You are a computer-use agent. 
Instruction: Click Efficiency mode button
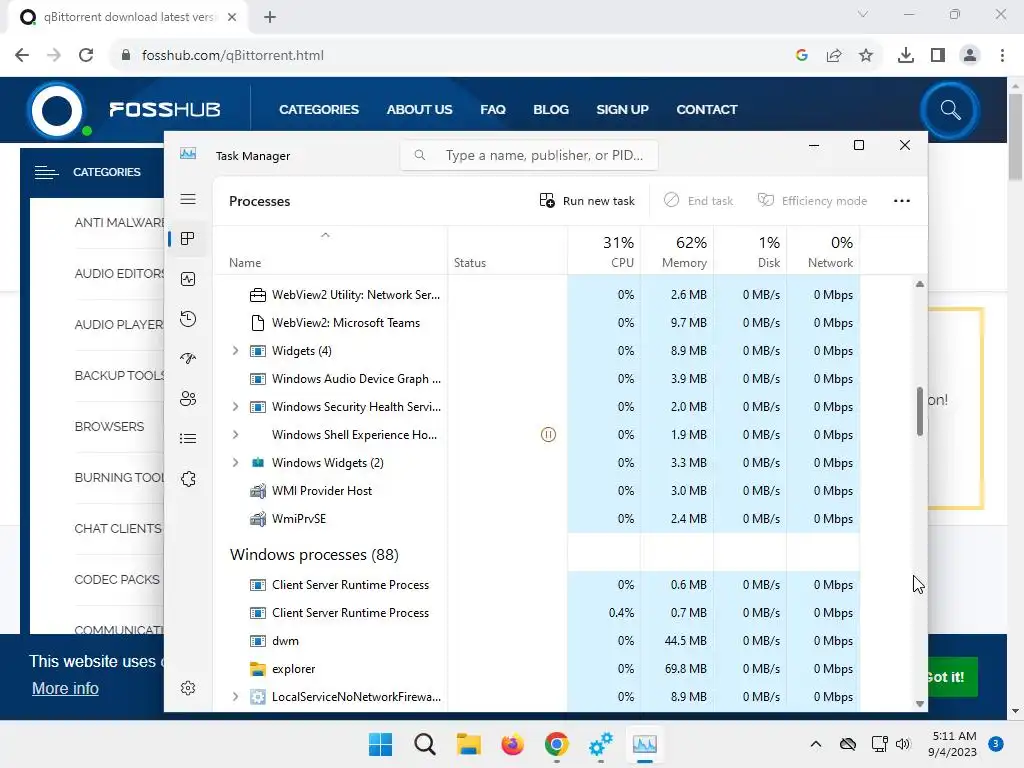812,200
